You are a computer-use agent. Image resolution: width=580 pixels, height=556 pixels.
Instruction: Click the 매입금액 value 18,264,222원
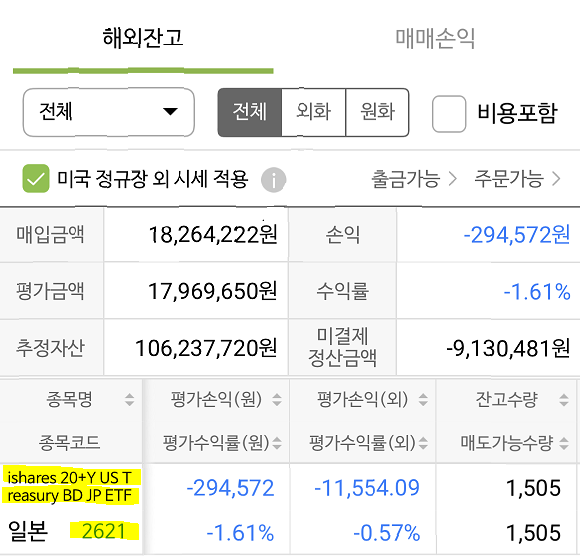coord(213,235)
